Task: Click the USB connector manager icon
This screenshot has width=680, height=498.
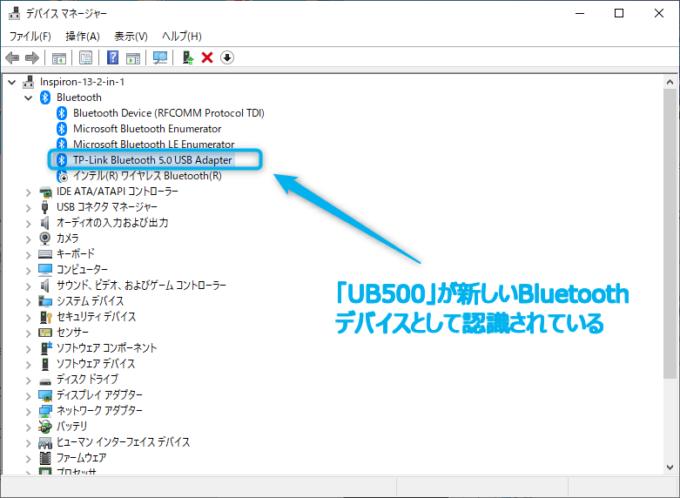Action: 45,207
